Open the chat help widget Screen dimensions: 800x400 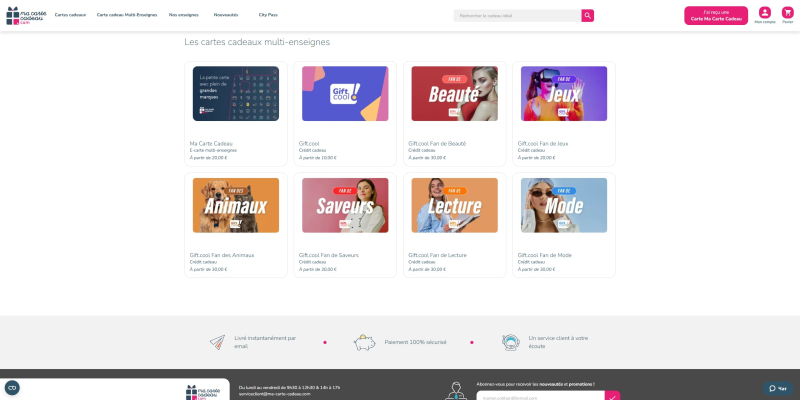[779, 388]
